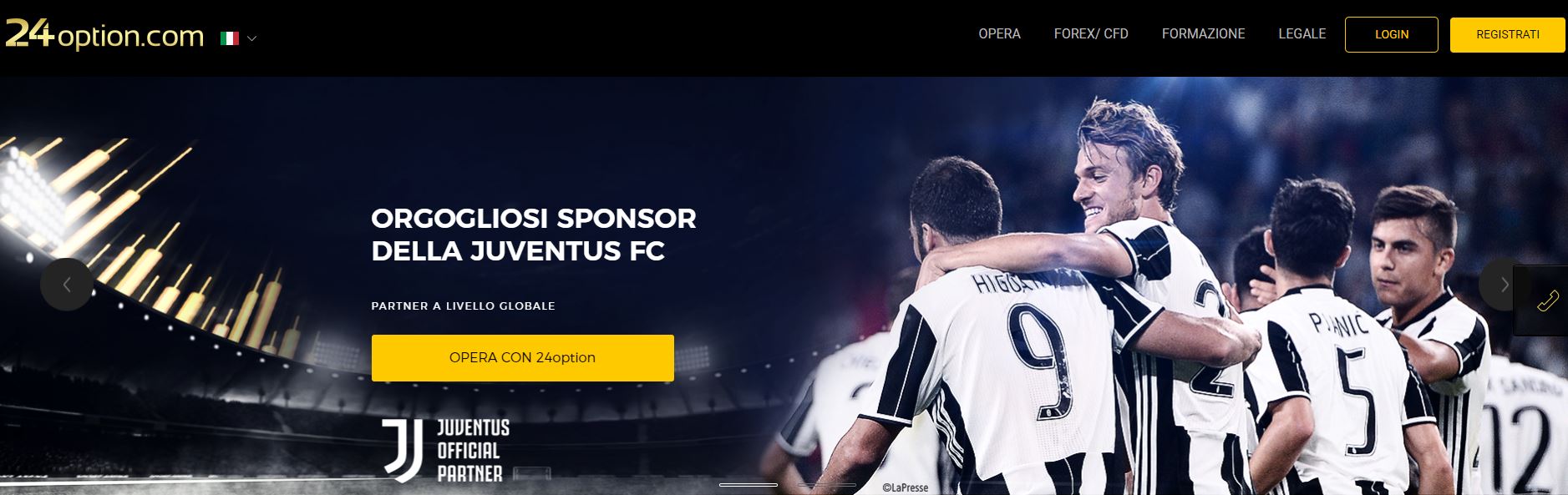
Task: Click the OPERA CON 24option button
Action: click(x=523, y=358)
